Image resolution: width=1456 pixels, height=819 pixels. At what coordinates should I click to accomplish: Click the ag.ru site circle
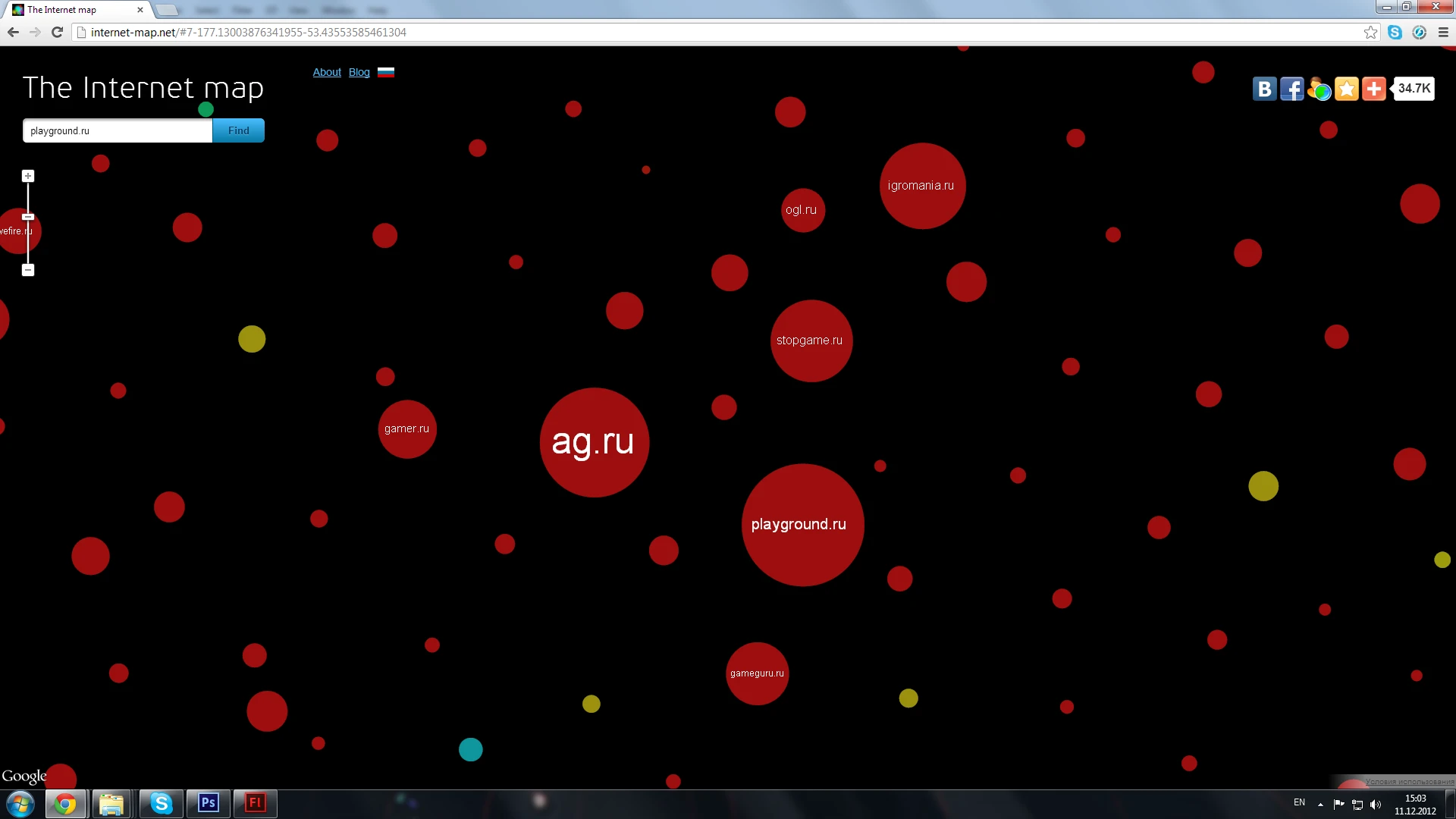pyautogui.click(x=594, y=442)
